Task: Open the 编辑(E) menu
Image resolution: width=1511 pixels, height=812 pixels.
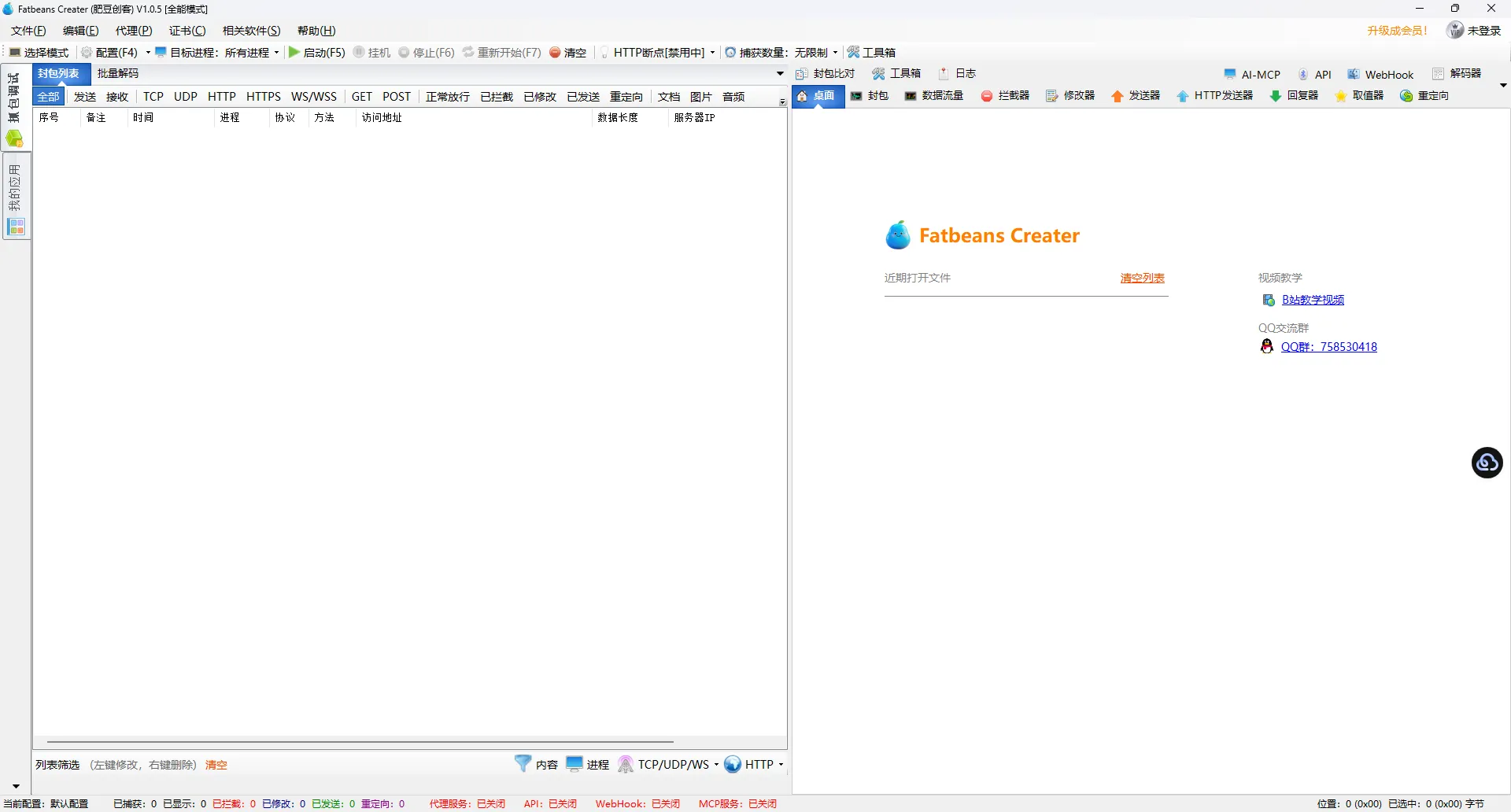Action: (x=81, y=31)
